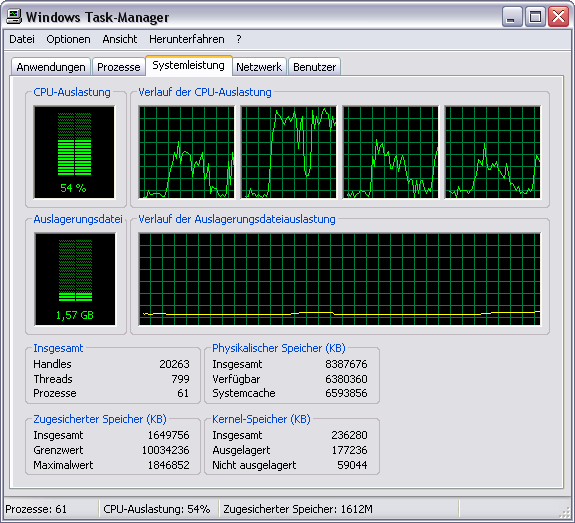Click the first CPU core history graph
Screen dimensions: 575x523
pyautogui.click(x=187, y=152)
